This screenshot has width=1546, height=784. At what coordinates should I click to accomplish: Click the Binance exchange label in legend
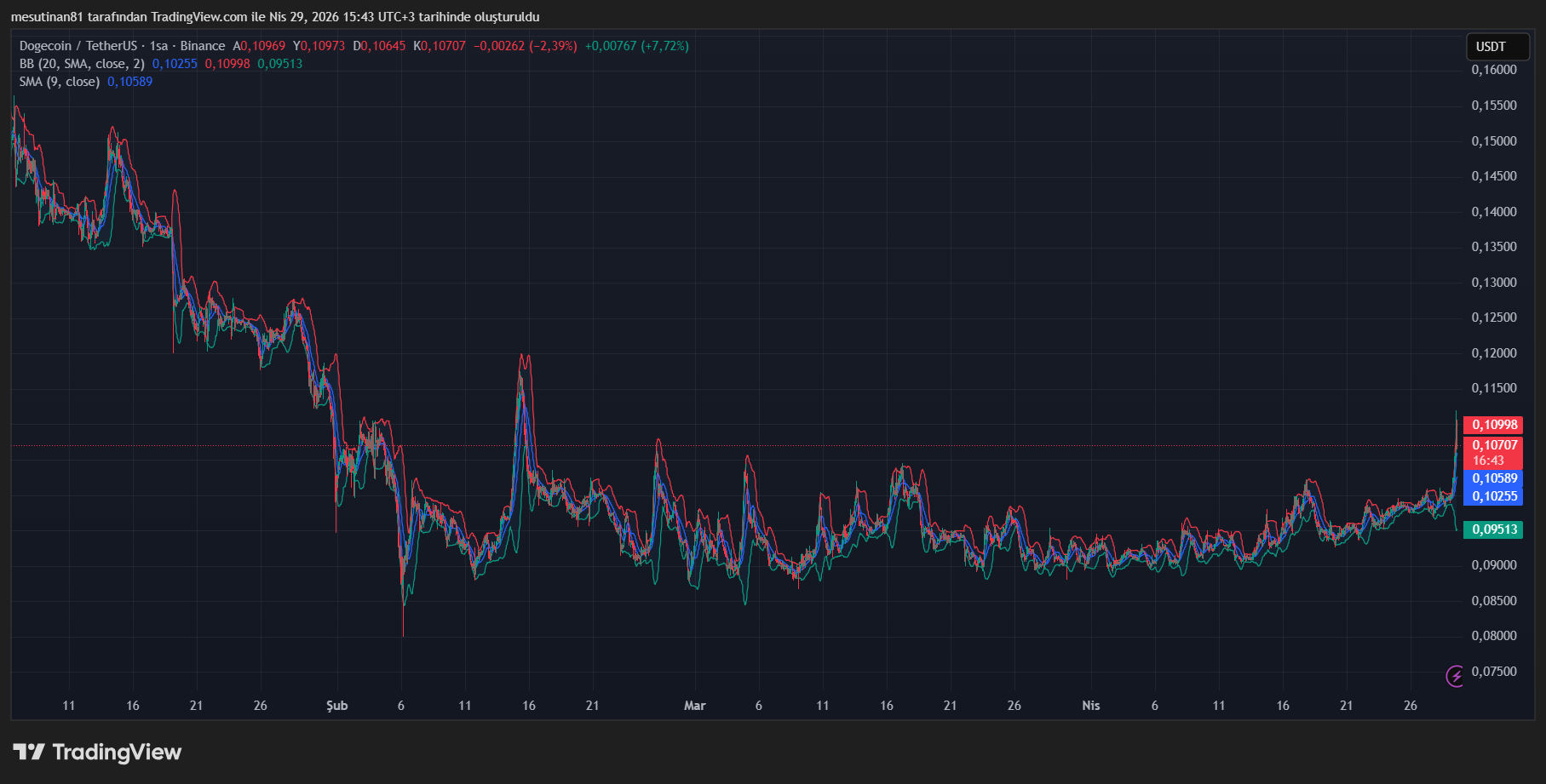point(203,46)
